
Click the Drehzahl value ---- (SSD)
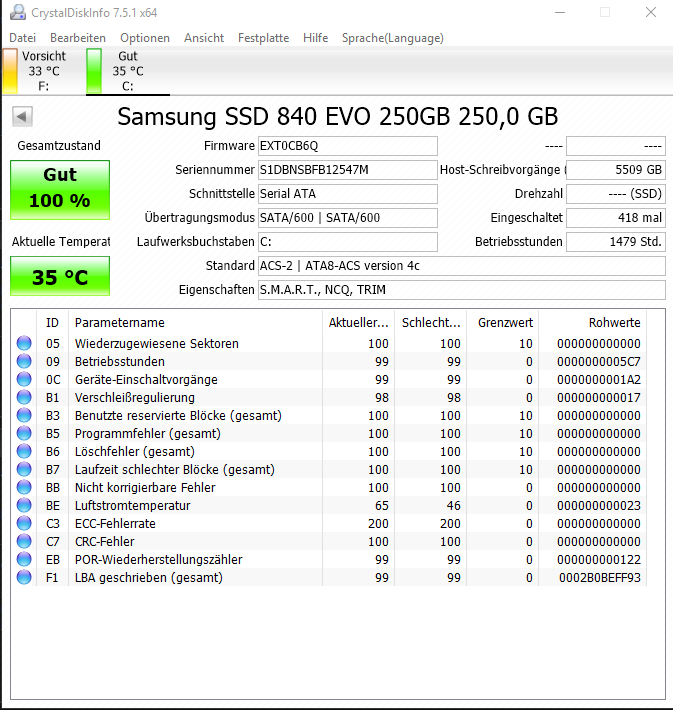pyautogui.click(x=616, y=194)
